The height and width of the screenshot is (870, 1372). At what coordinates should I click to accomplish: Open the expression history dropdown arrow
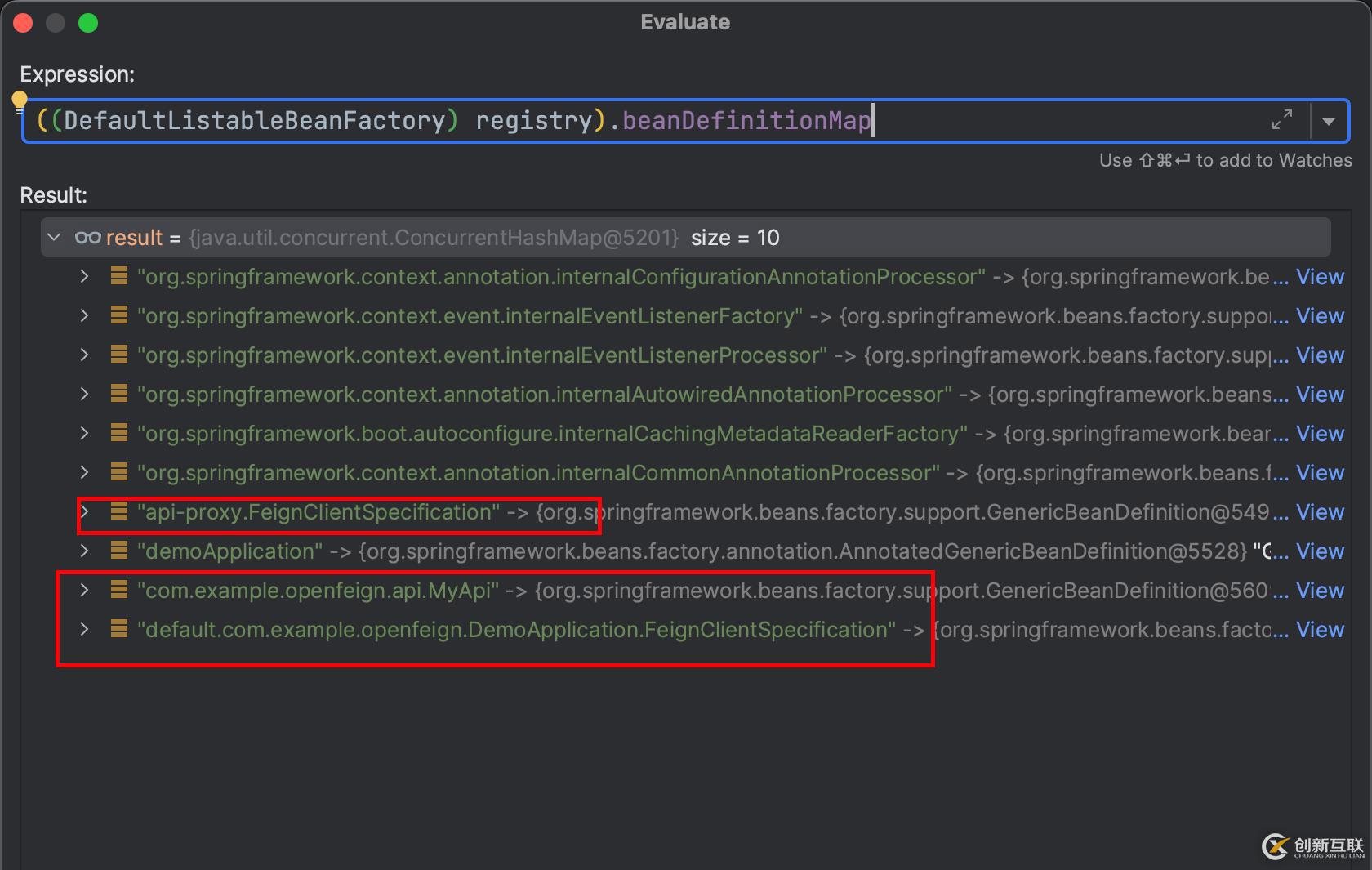point(1329,121)
